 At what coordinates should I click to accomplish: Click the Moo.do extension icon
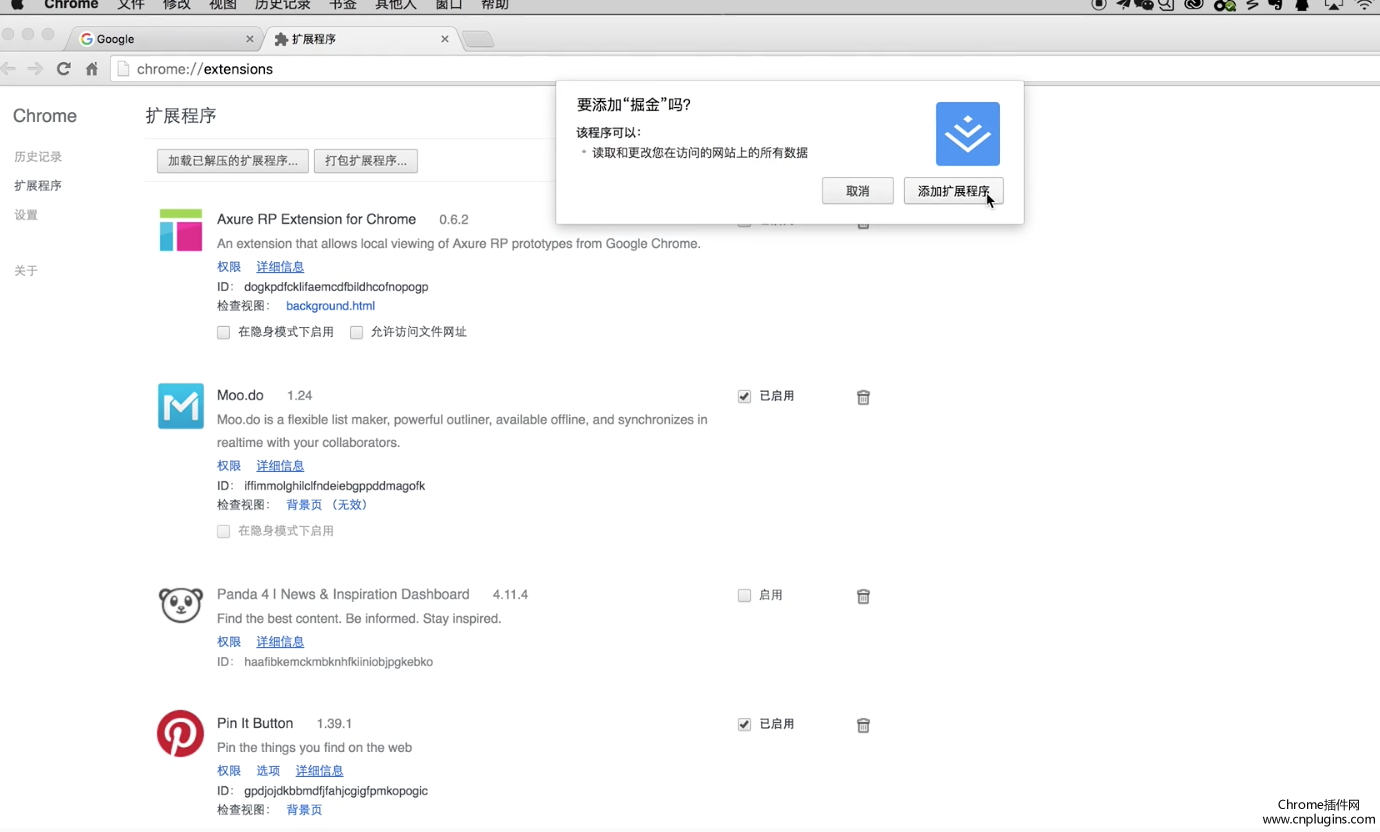(181, 406)
